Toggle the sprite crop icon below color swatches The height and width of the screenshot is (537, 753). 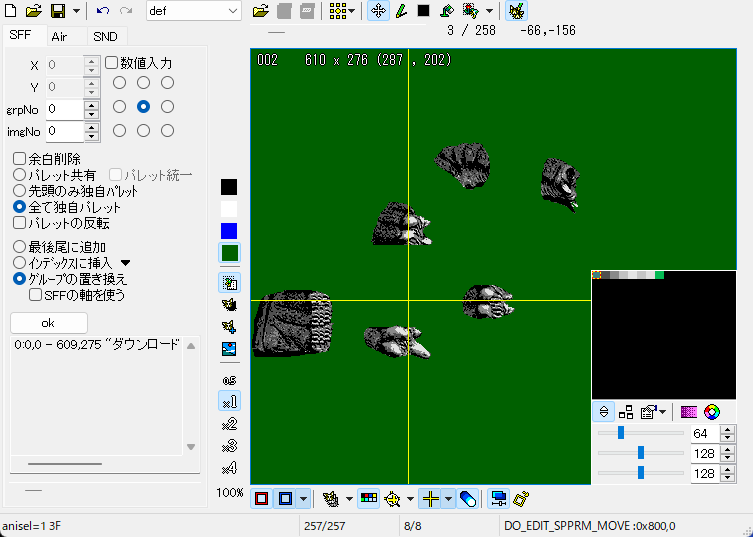tap(230, 283)
